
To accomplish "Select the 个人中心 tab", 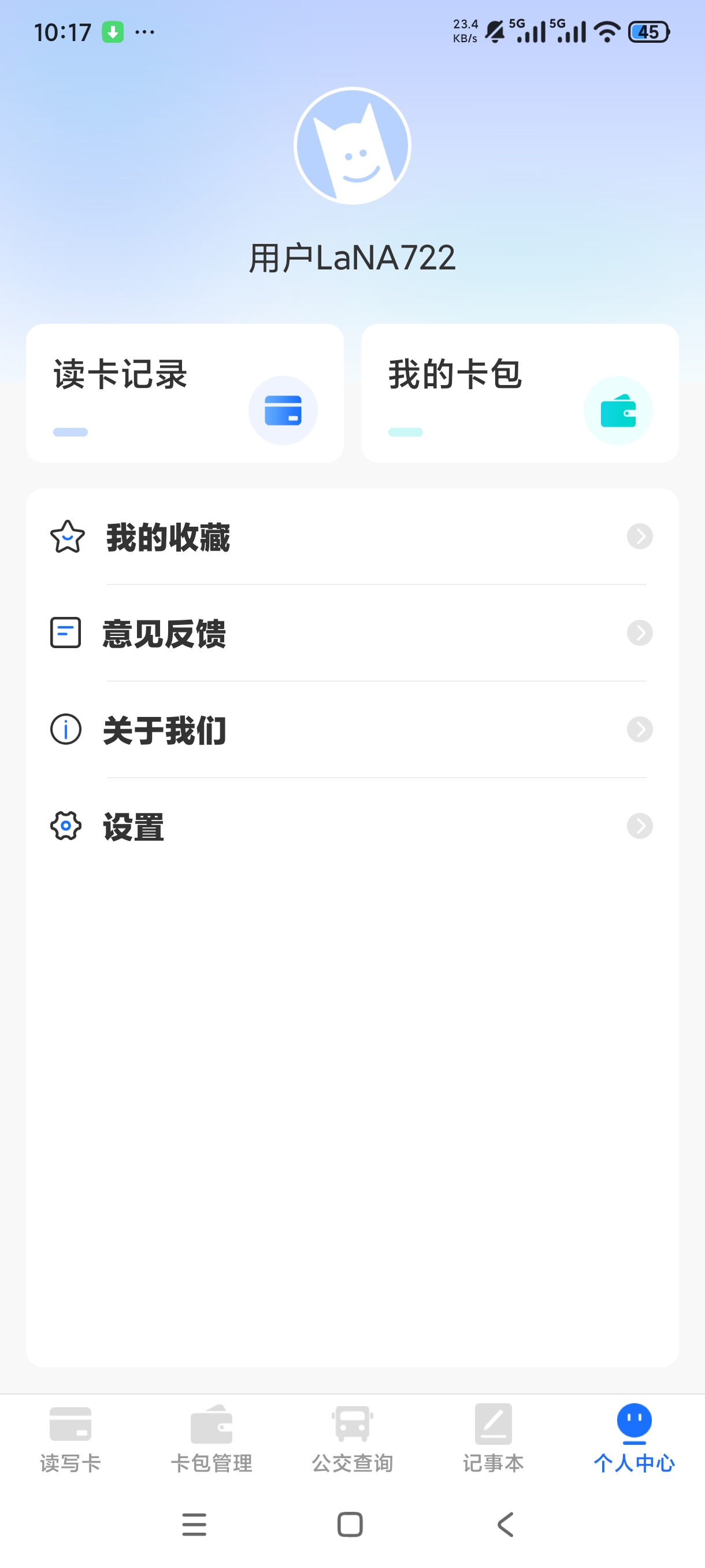I will click(x=634, y=1439).
